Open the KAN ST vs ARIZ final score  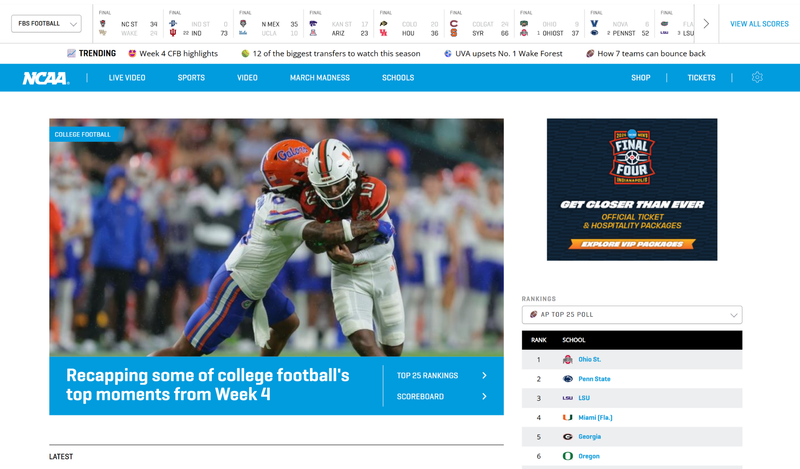[338, 24]
